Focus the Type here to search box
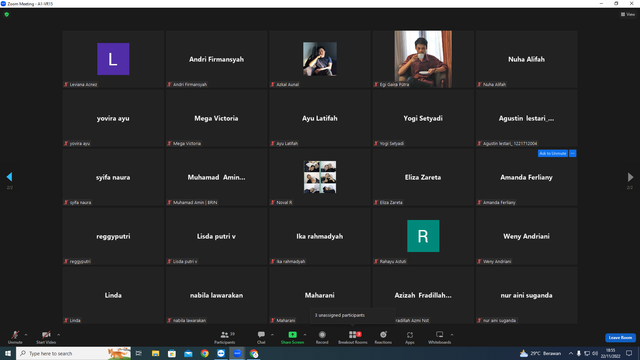The height and width of the screenshot is (360, 640). [74, 353]
